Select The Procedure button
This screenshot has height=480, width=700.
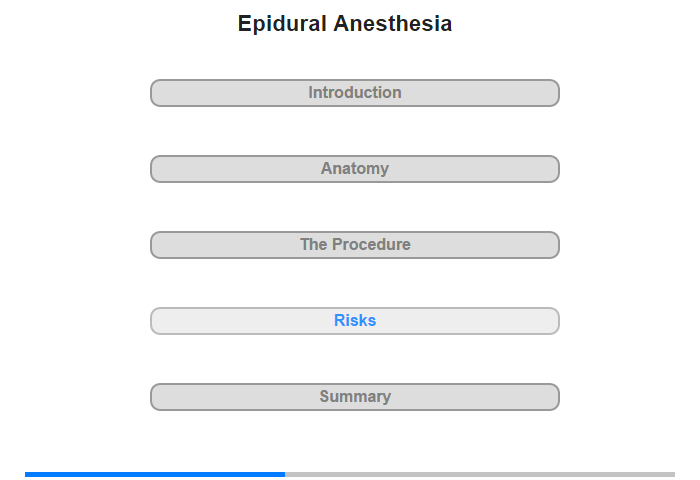[355, 245]
